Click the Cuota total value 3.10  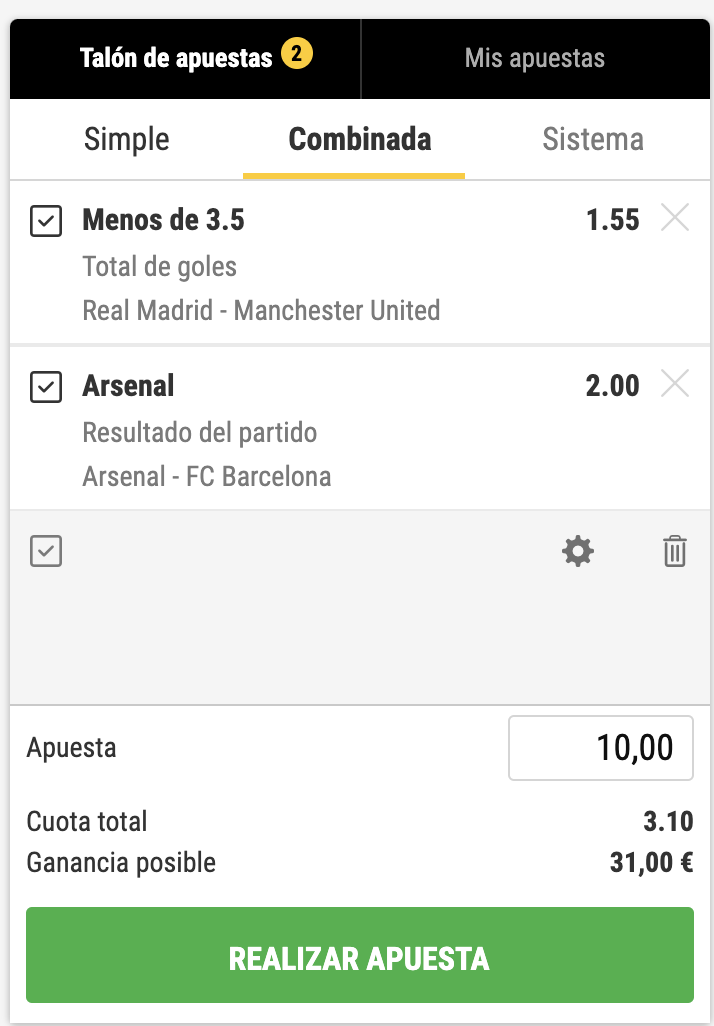click(668, 822)
